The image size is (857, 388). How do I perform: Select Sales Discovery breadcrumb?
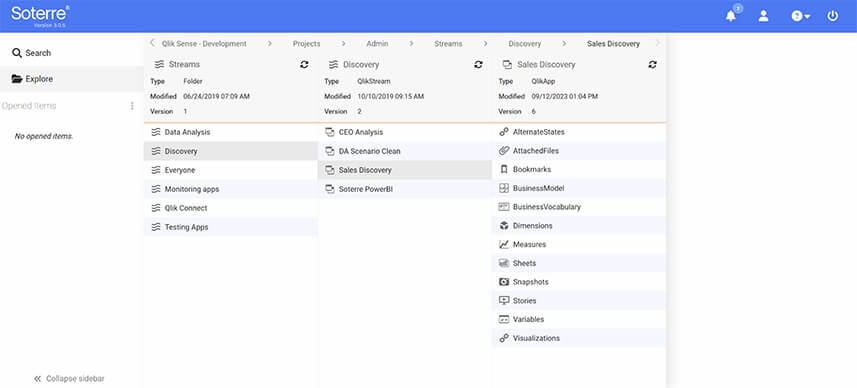coord(613,44)
